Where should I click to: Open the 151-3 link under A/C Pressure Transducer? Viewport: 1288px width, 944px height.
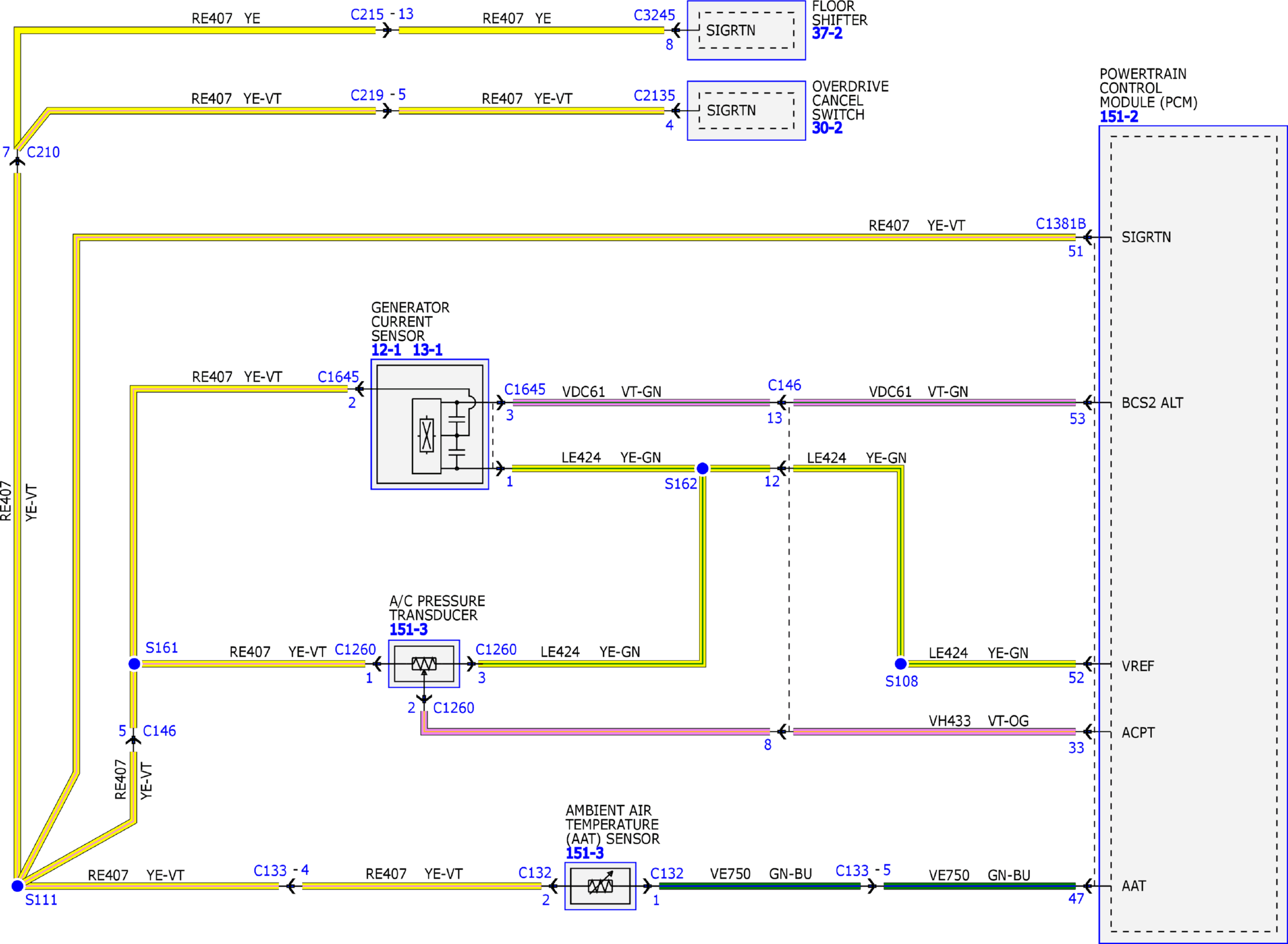[408, 630]
